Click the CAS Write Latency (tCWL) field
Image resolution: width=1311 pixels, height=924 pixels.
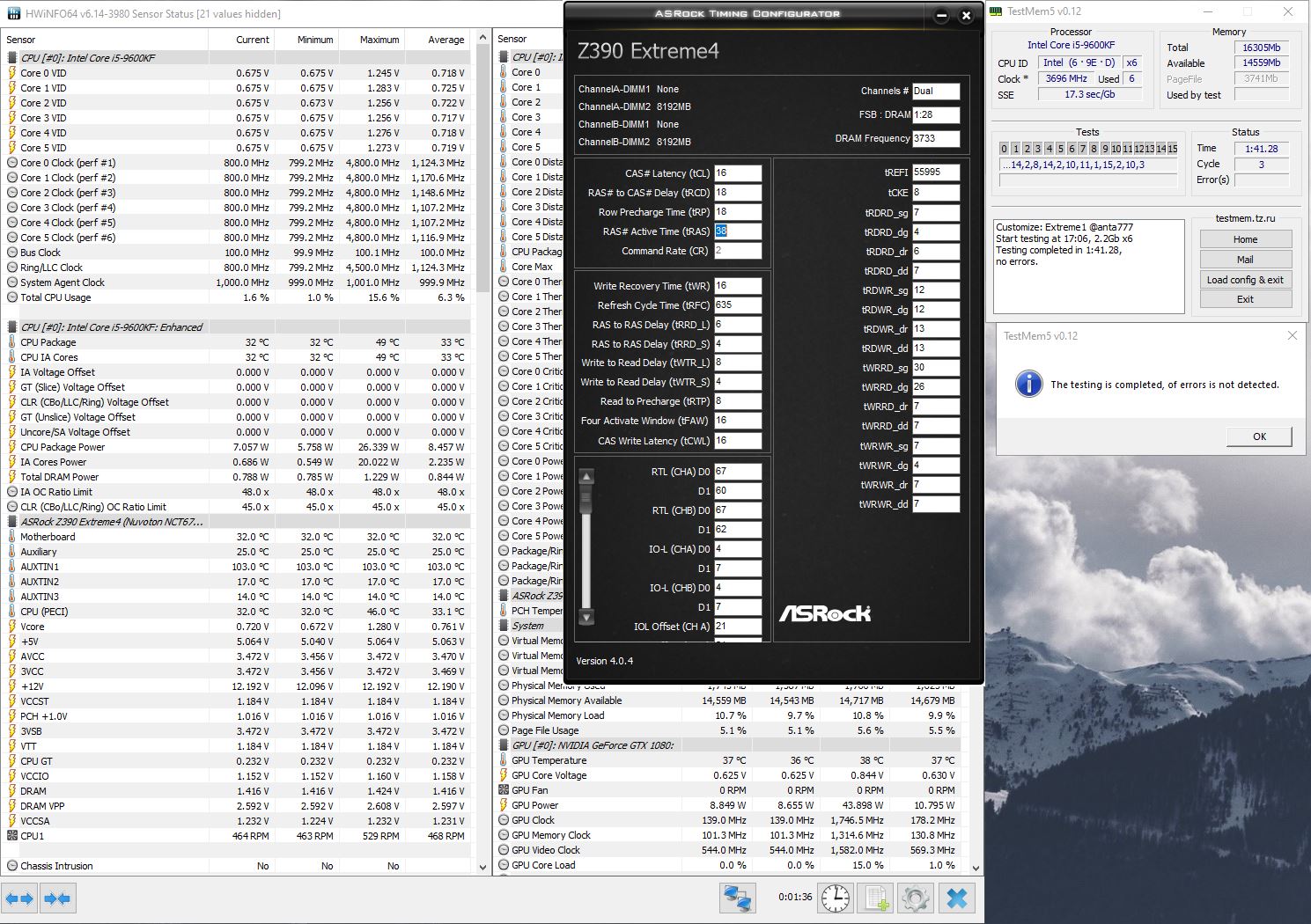[737, 441]
